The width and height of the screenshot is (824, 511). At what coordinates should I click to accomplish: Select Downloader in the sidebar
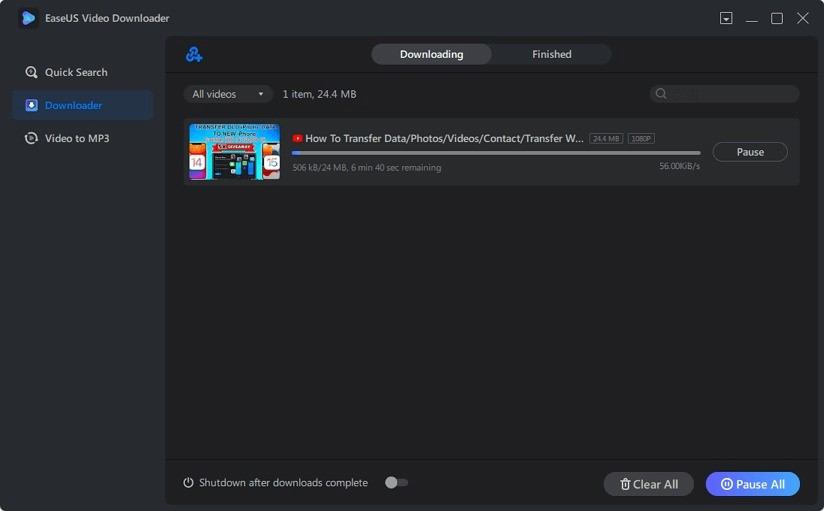[x=83, y=105]
